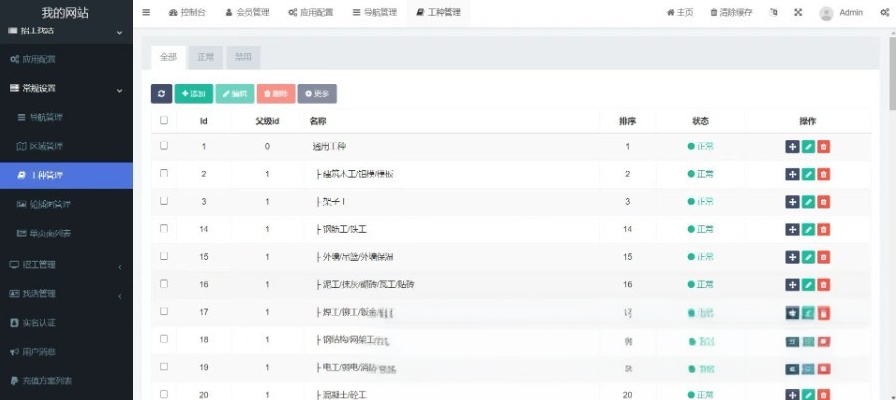Delete the 架子工 row with the trash icon
Image resolution: width=896 pixels, height=400 pixels.
[x=823, y=202]
